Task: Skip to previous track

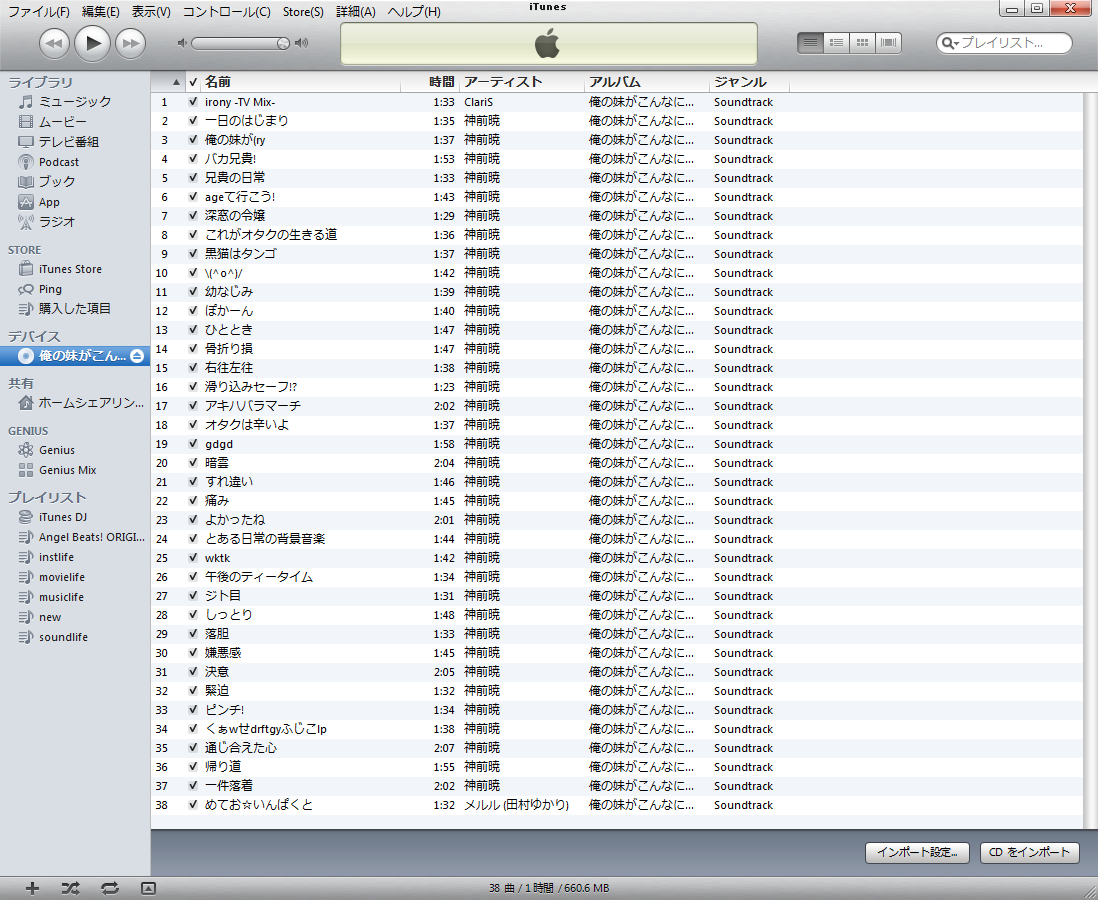Action: tap(54, 43)
